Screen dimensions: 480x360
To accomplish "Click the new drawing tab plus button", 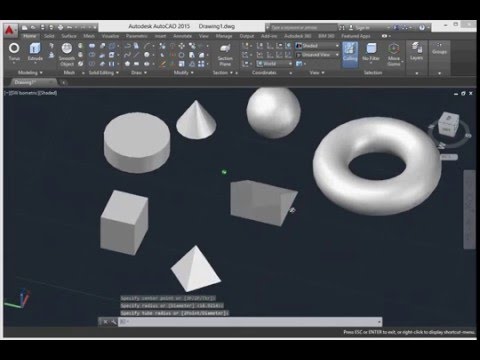I will 64,82.
